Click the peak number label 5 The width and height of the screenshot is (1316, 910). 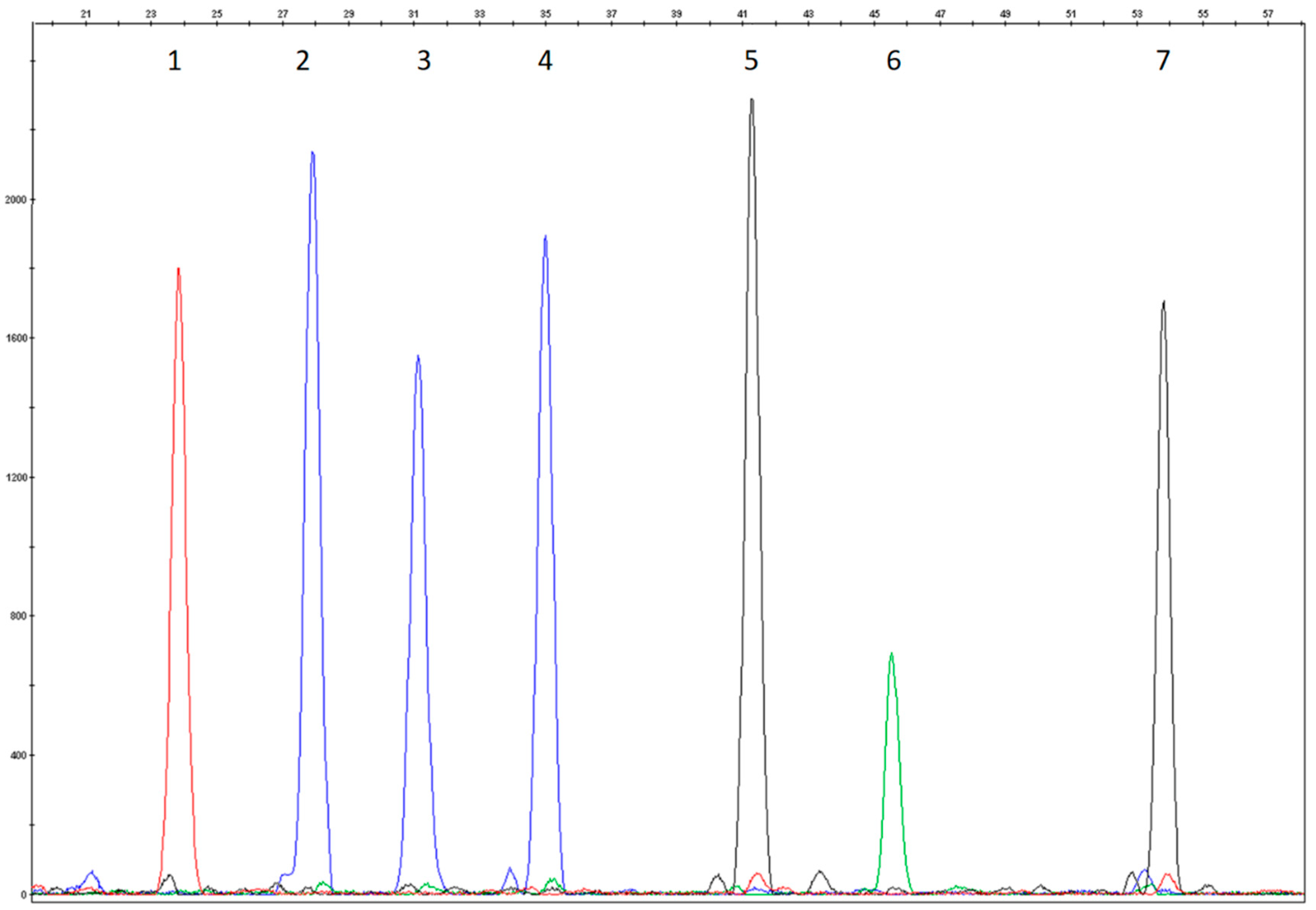point(751,61)
